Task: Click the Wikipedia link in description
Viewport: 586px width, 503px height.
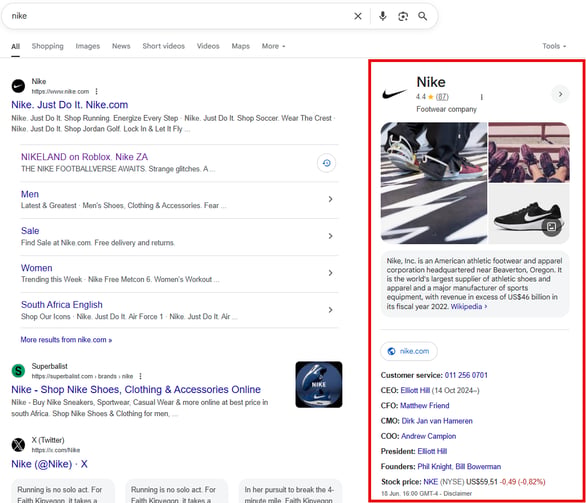Action: pyautogui.click(x=469, y=306)
